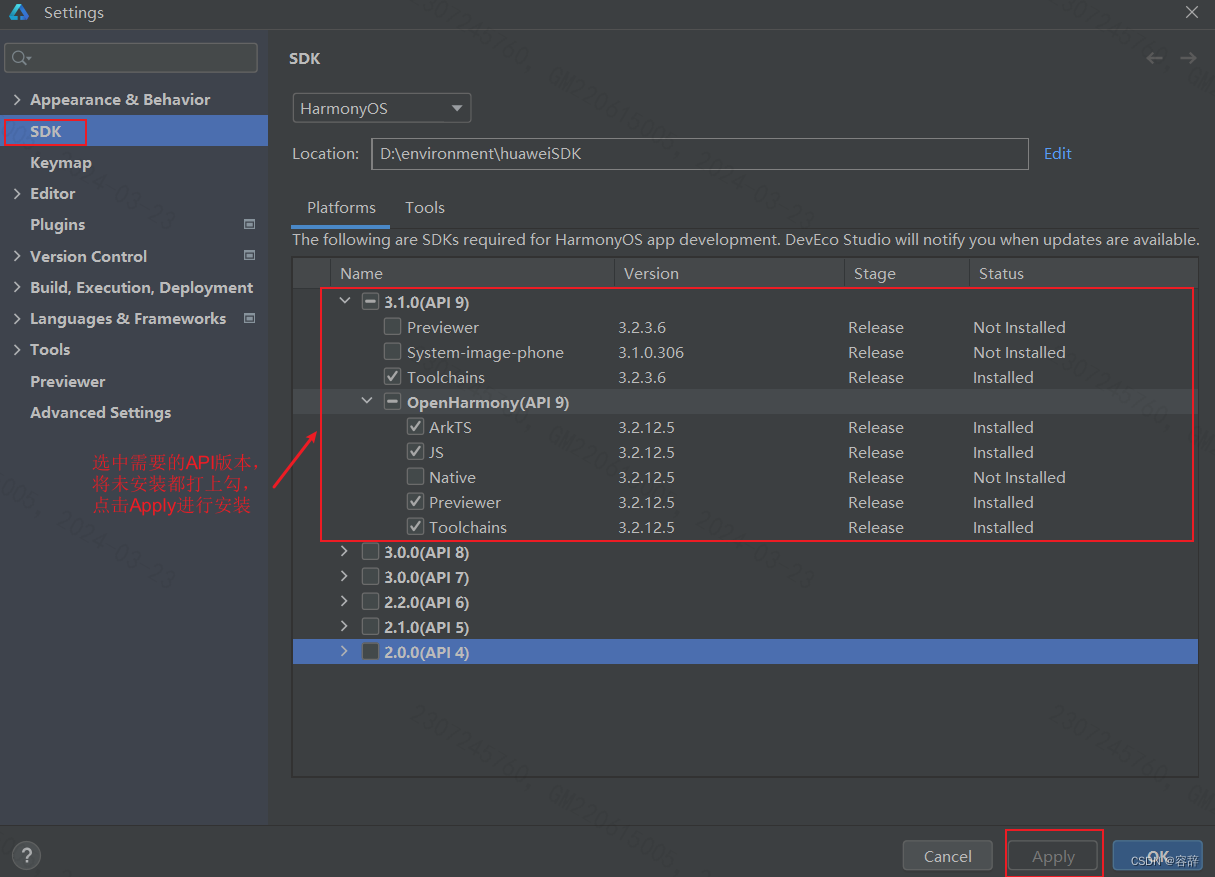Click the DevEco Studio logo icon in title bar
This screenshot has width=1215, height=877.
point(19,13)
